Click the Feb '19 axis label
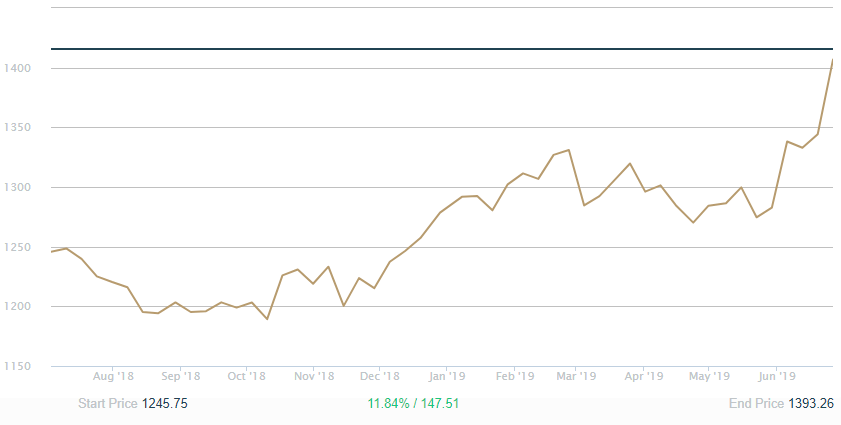This screenshot has height=425, width=841. [x=514, y=376]
